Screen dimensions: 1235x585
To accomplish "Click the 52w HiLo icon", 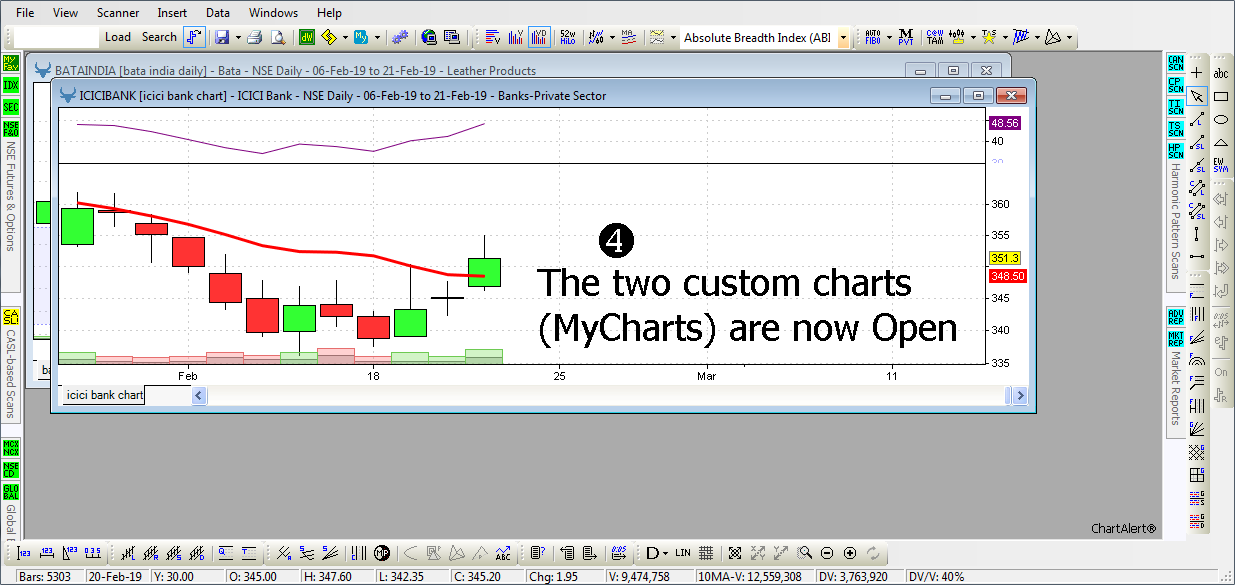I will (x=568, y=37).
